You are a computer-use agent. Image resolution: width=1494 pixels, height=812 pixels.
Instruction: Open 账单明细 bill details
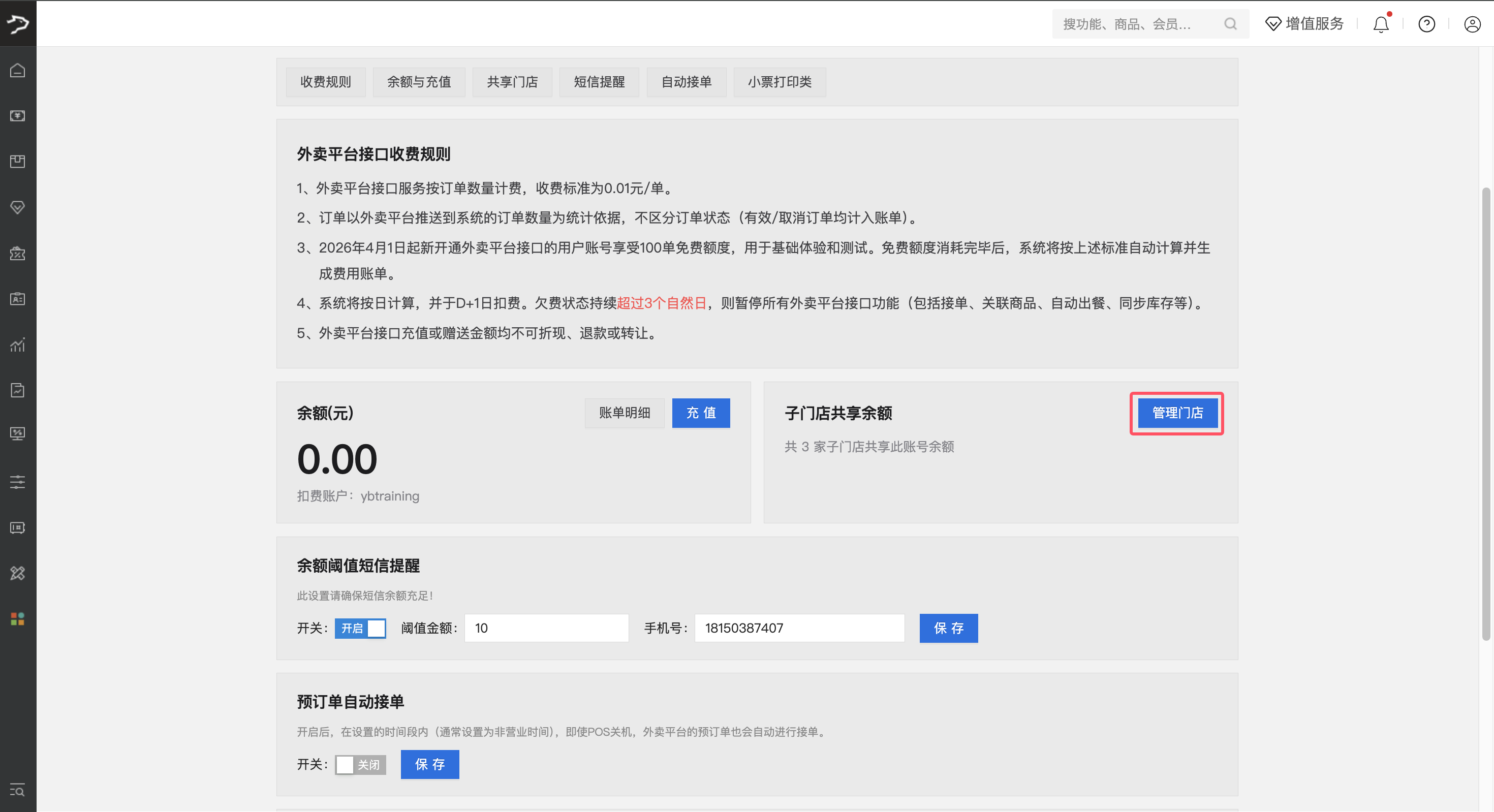(x=624, y=413)
